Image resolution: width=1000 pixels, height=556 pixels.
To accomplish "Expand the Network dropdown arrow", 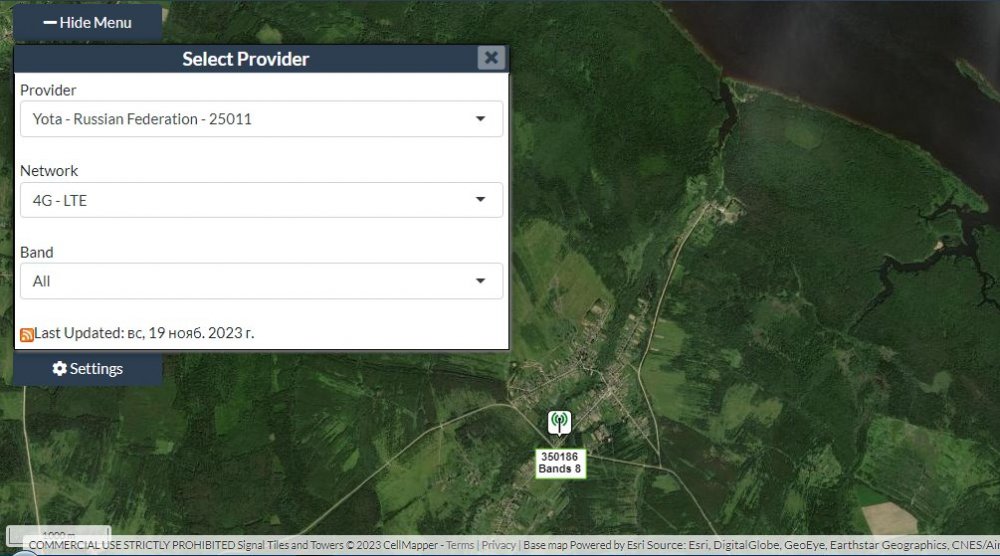I will [x=480, y=200].
